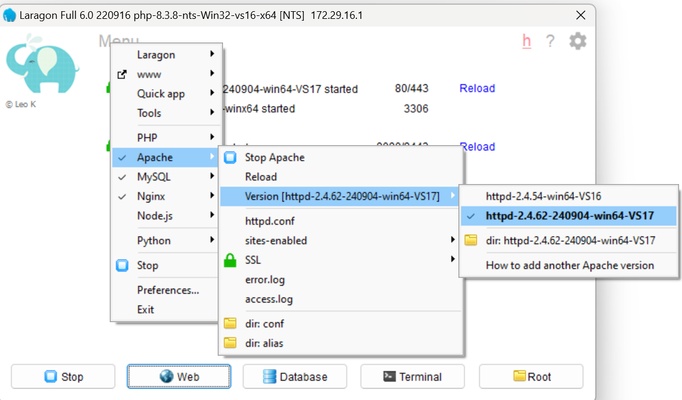The height and width of the screenshot is (400, 682).
Task: Open the dir: alias folder
Action: pos(264,343)
